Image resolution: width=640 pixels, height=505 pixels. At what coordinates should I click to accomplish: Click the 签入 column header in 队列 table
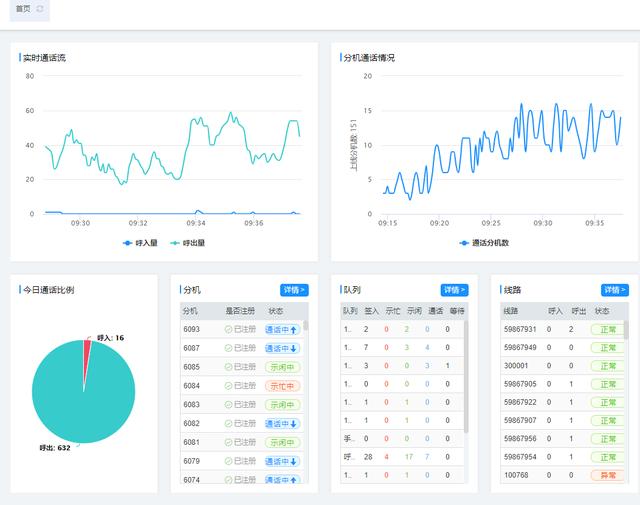[371, 311]
